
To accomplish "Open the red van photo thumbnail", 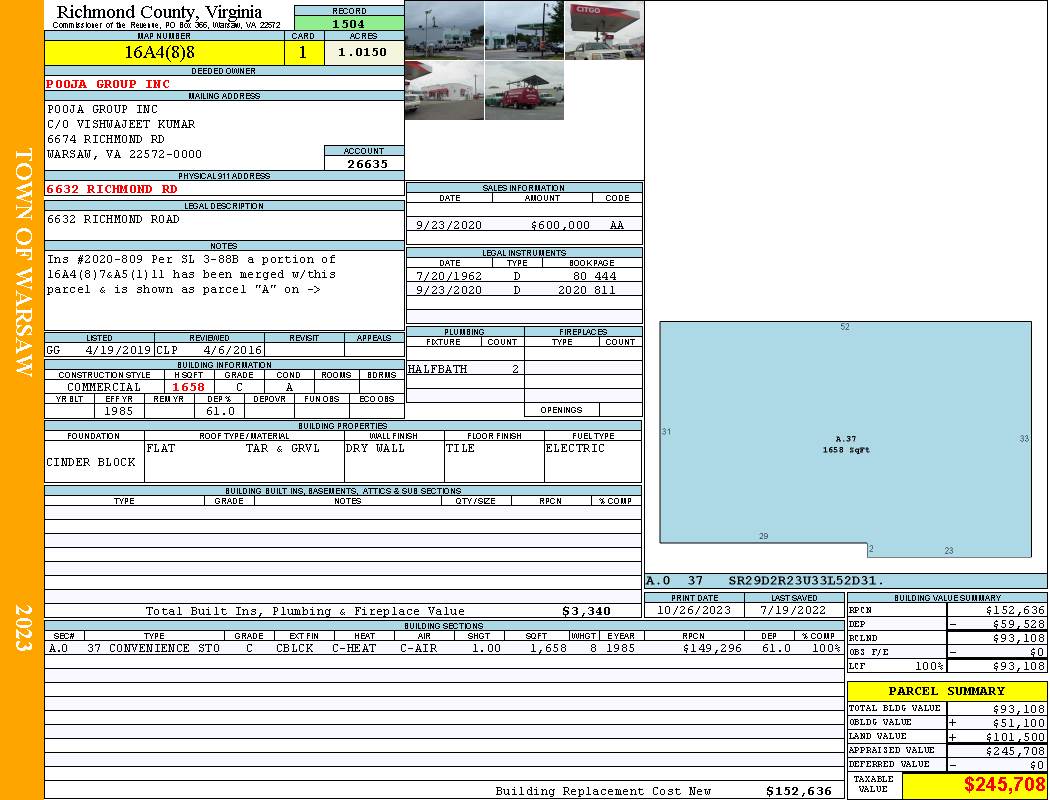I will [x=524, y=91].
